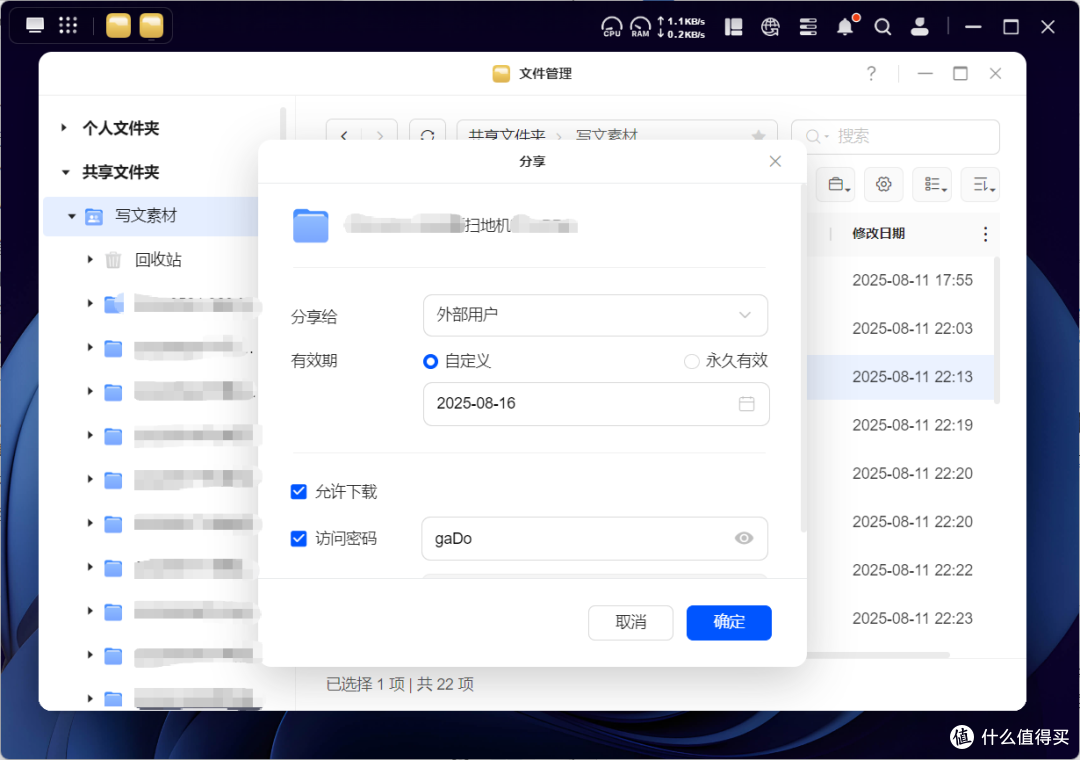Viewport: 1080px width, 760px height.
Task: Open the share-with external user dropdown
Action: [595, 315]
